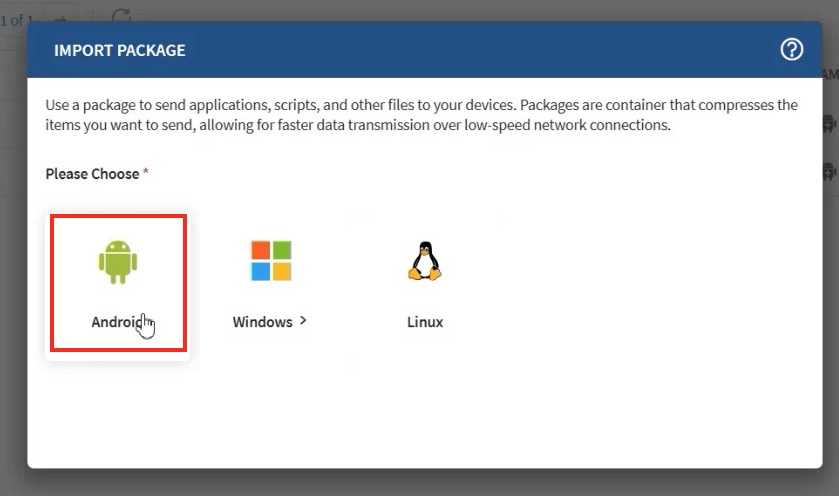This screenshot has width=839, height=496.
Task: Click the red required asterisk
Action: [146, 173]
